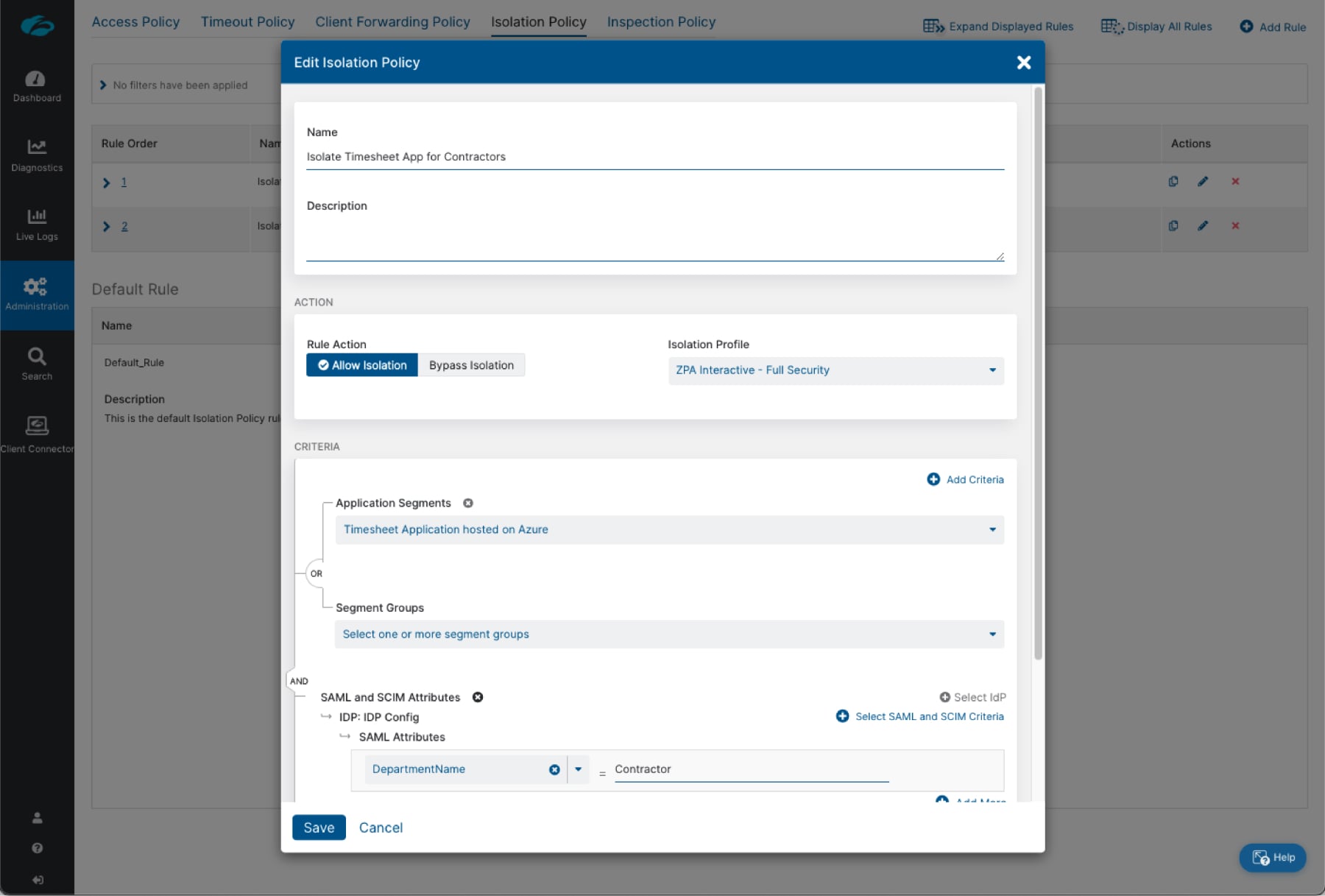The height and width of the screenshot is (896, 1325).
Task: Remove the Application Segments criteria
Action: pyautogui.click(x=468, y=503)
